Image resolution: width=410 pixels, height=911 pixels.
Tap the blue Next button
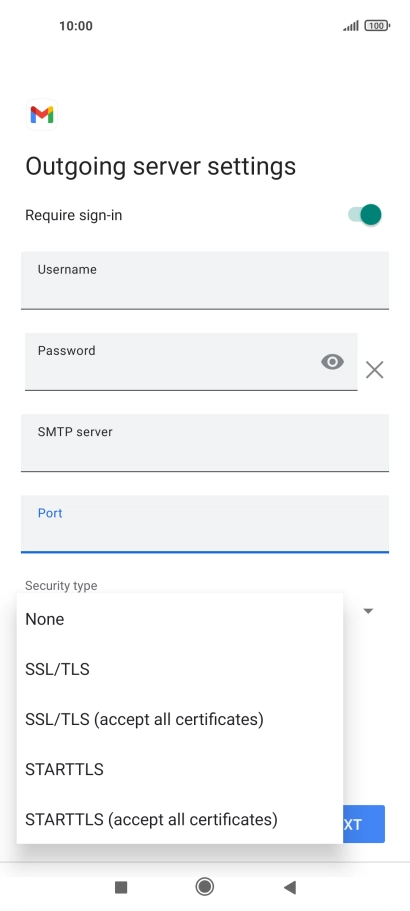[364, 824]
